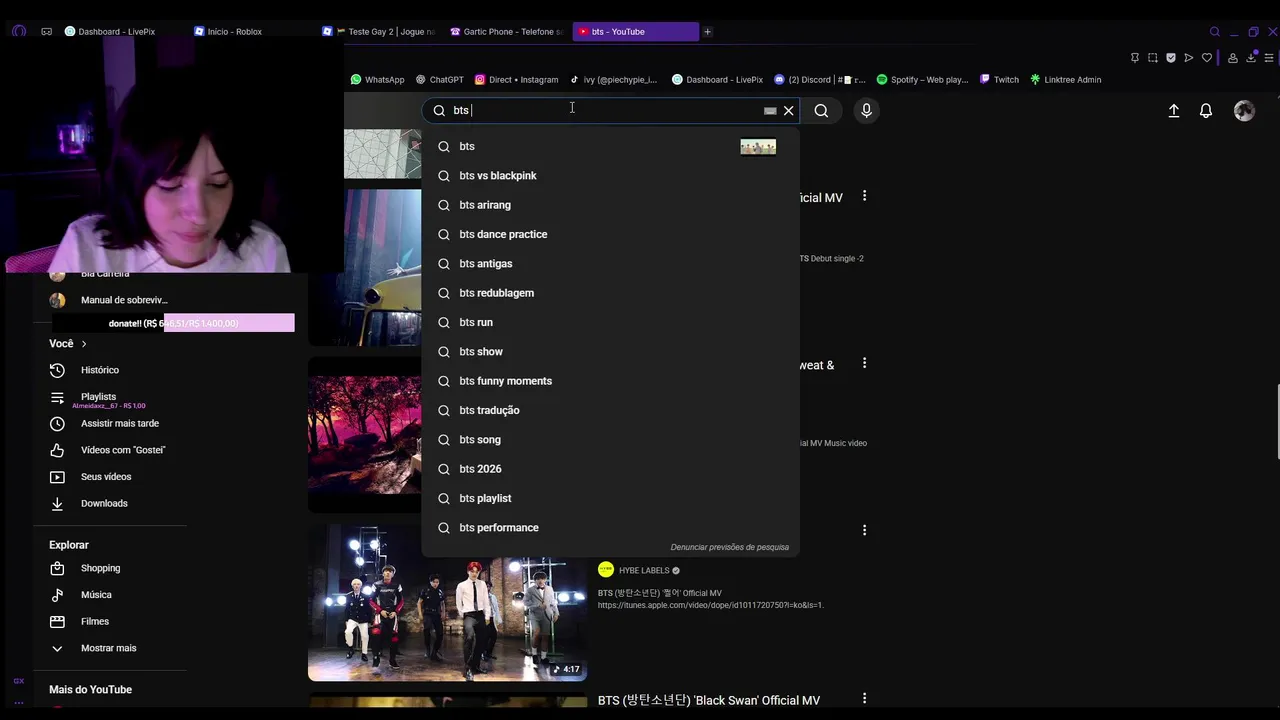1280x720 pixels.
Task: Open the browser profile icon
Action: point(1233,57)
